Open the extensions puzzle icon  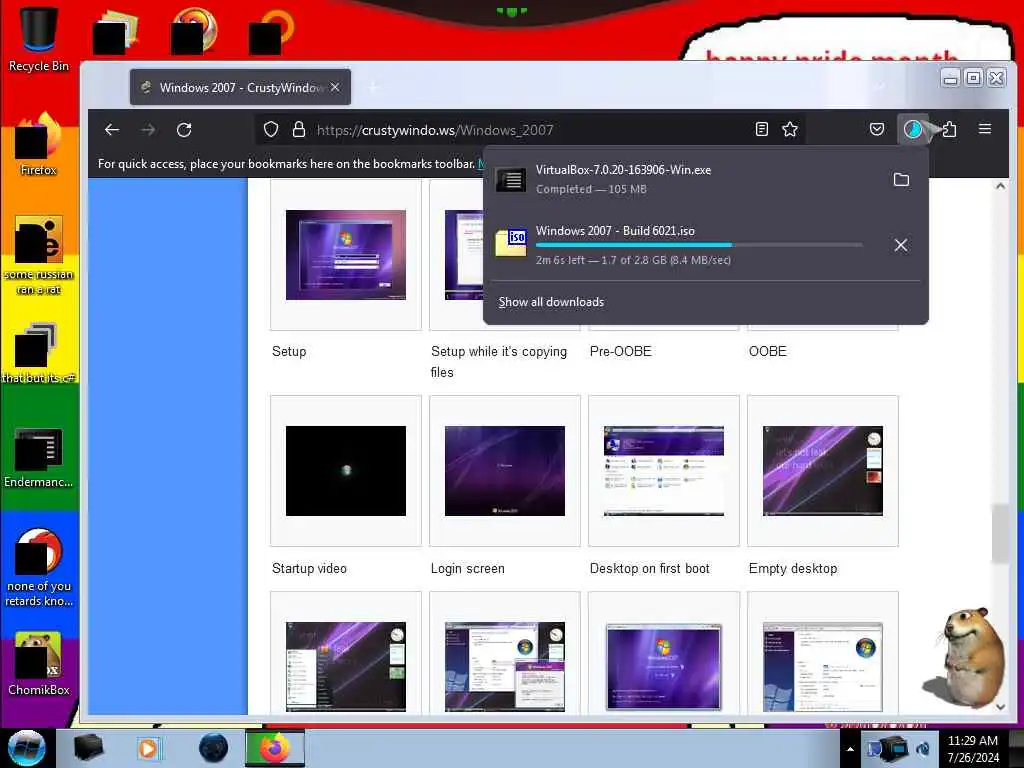click(950, 129)
